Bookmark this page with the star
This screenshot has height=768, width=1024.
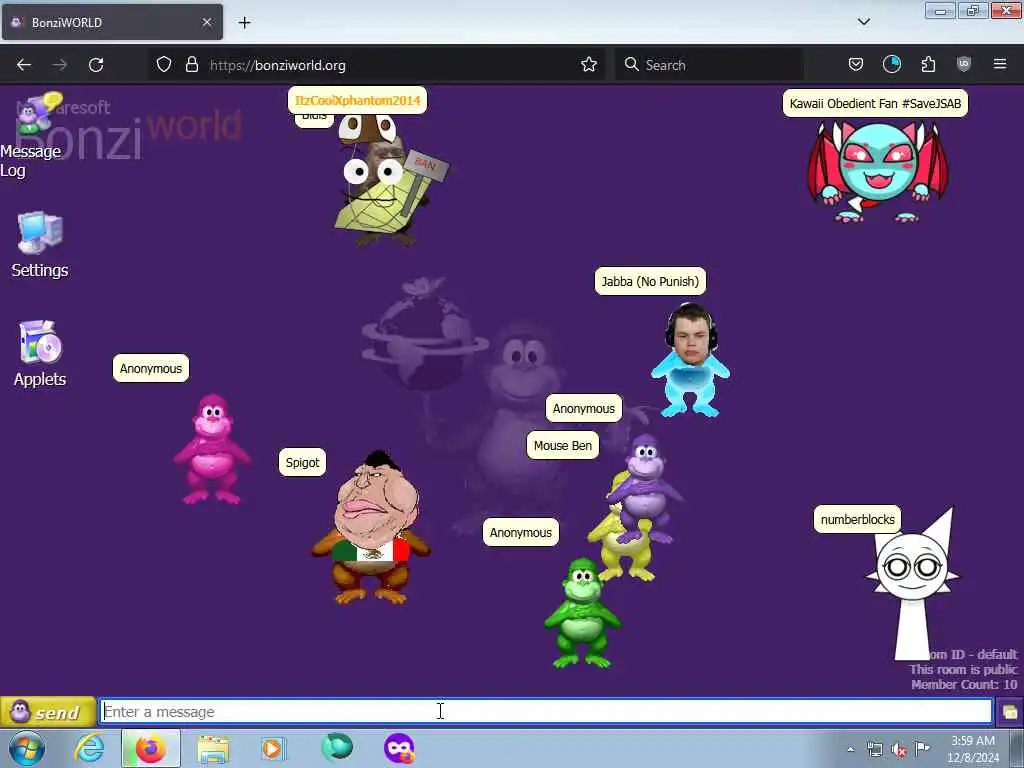tap(589, 65)
